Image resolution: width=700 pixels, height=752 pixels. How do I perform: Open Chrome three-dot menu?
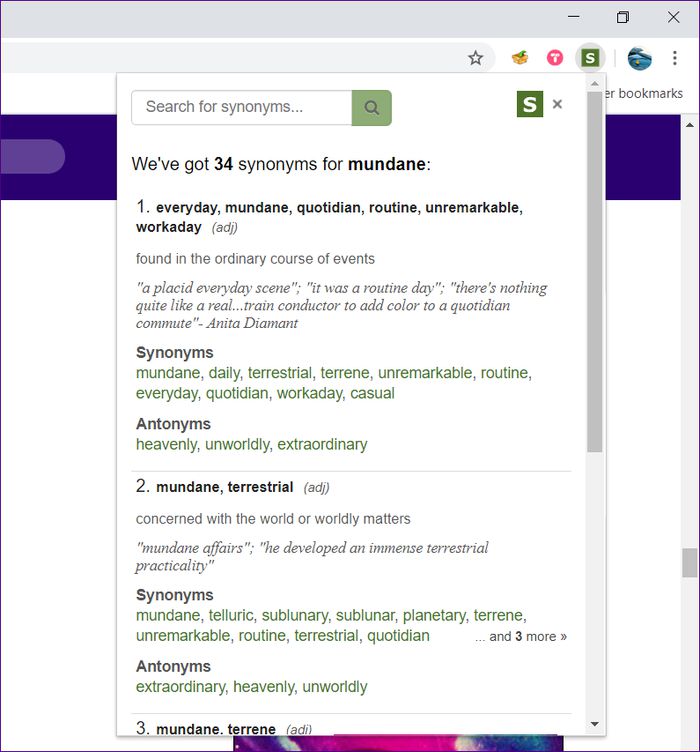point(675,59)
